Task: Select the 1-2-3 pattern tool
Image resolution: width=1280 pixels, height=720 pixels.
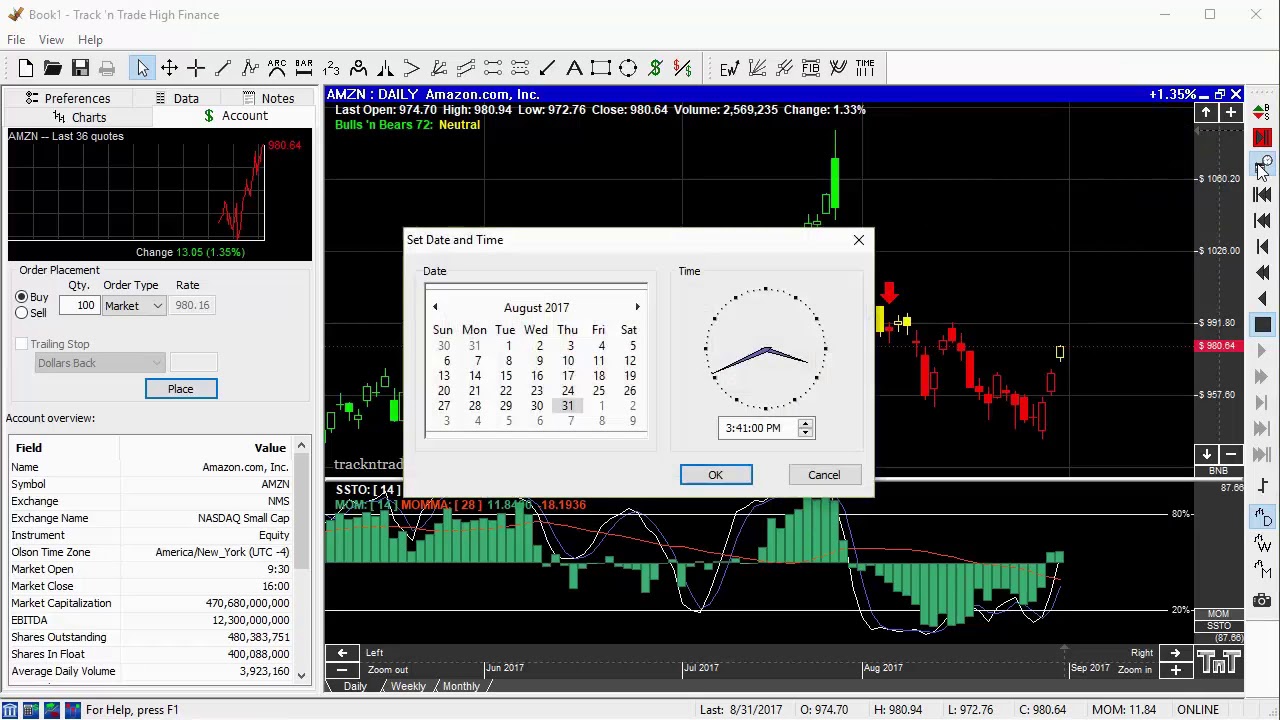Action: 331,68
